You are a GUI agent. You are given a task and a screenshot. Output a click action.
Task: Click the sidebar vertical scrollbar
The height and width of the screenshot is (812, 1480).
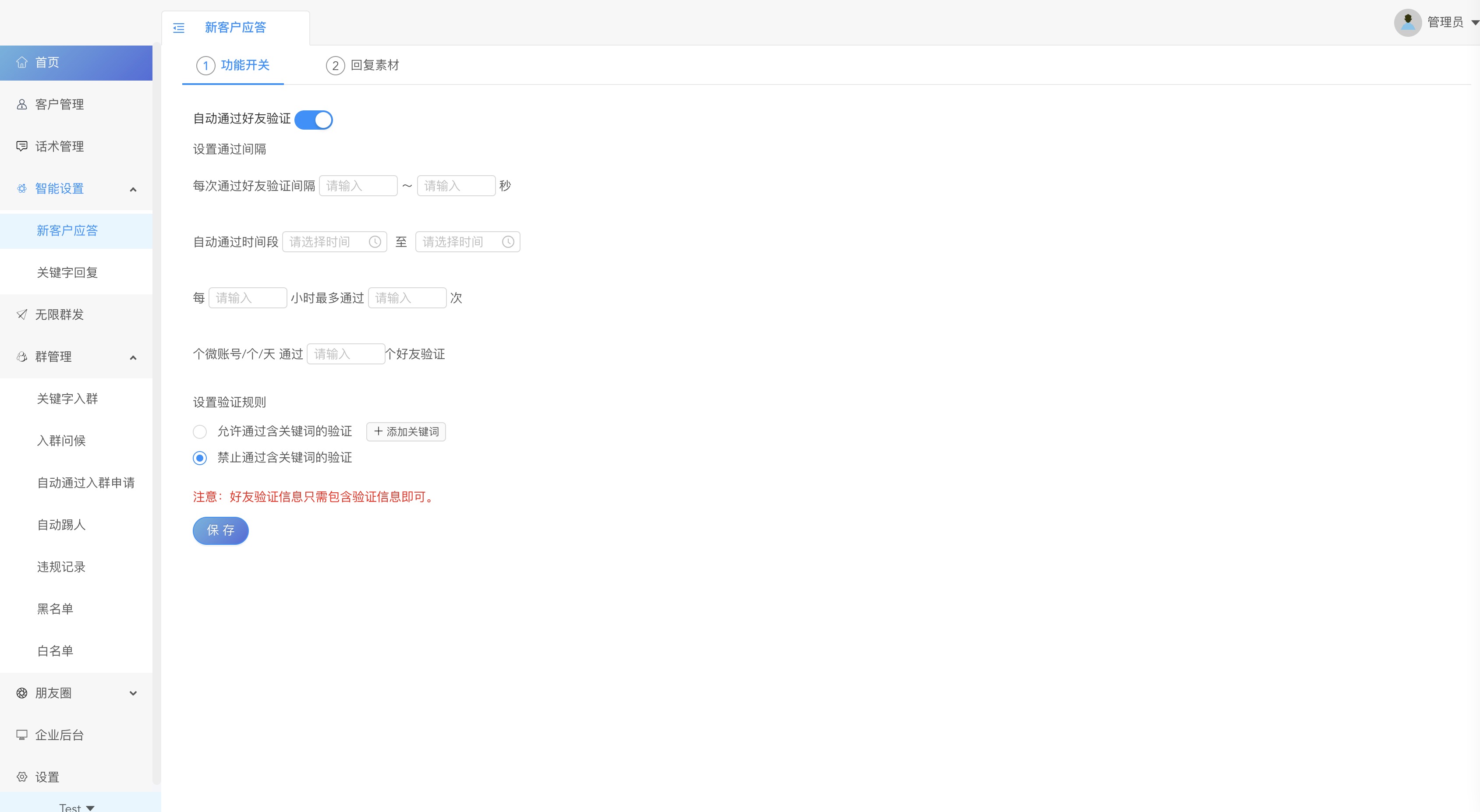point(157,413)
